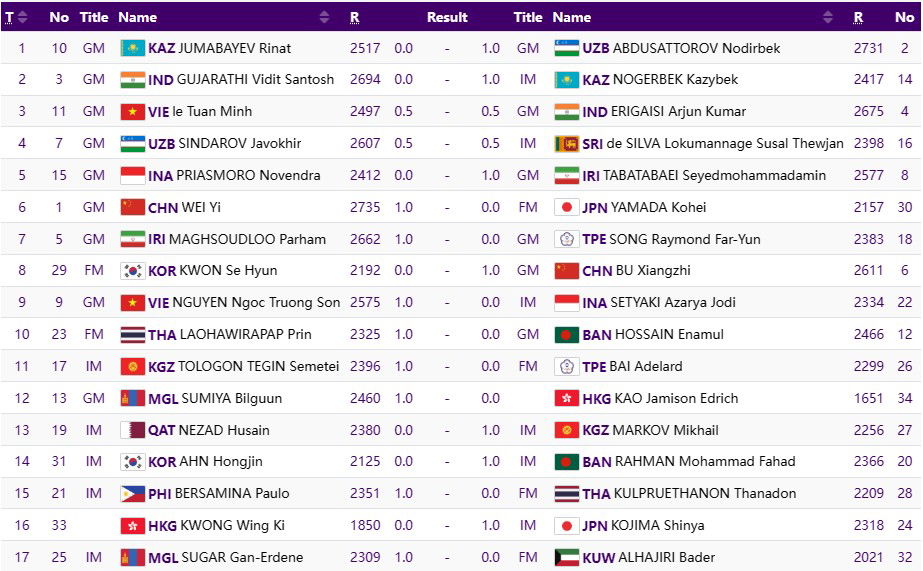Click the Qatar flag next to NEZAD Husain
Image resolution: width=923 pixels, height=571 pixels.
click(x=132, y=430)
